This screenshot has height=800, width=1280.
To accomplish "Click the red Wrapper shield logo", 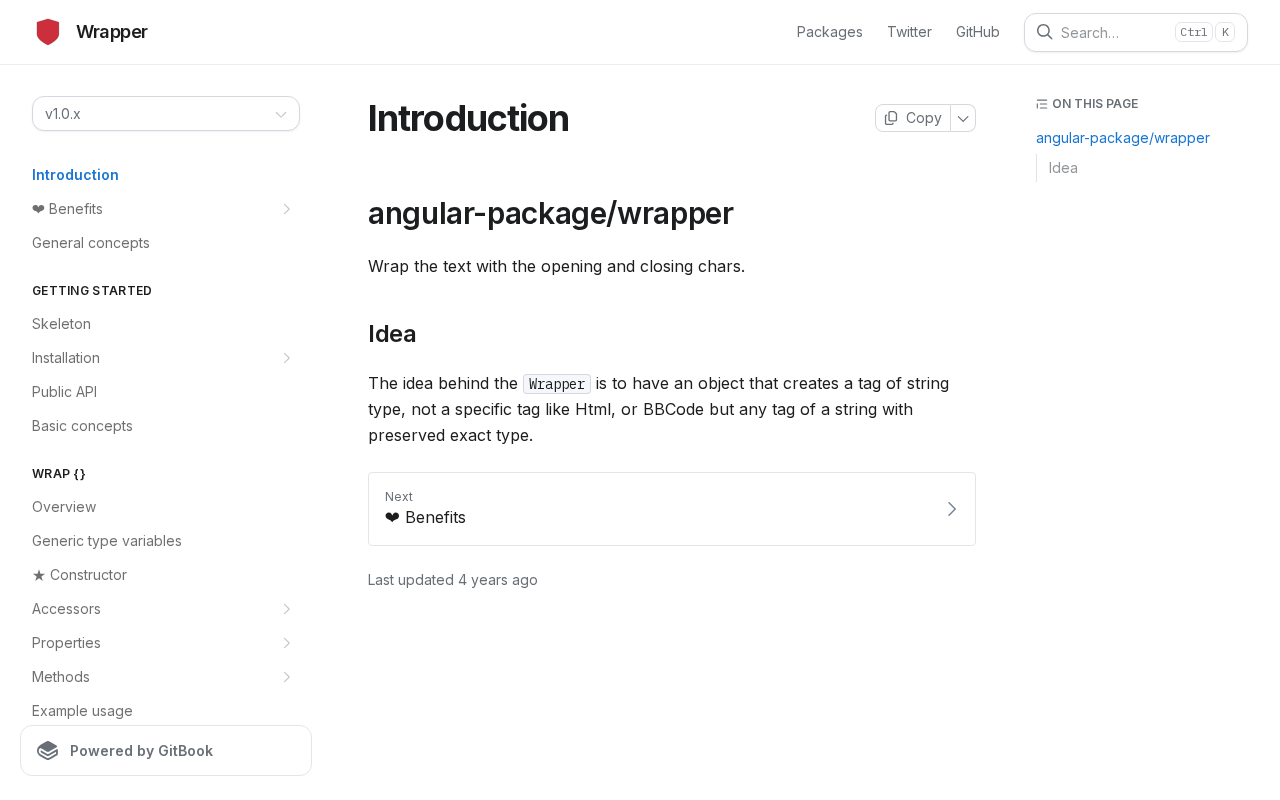I will click(x=48, y=32).
